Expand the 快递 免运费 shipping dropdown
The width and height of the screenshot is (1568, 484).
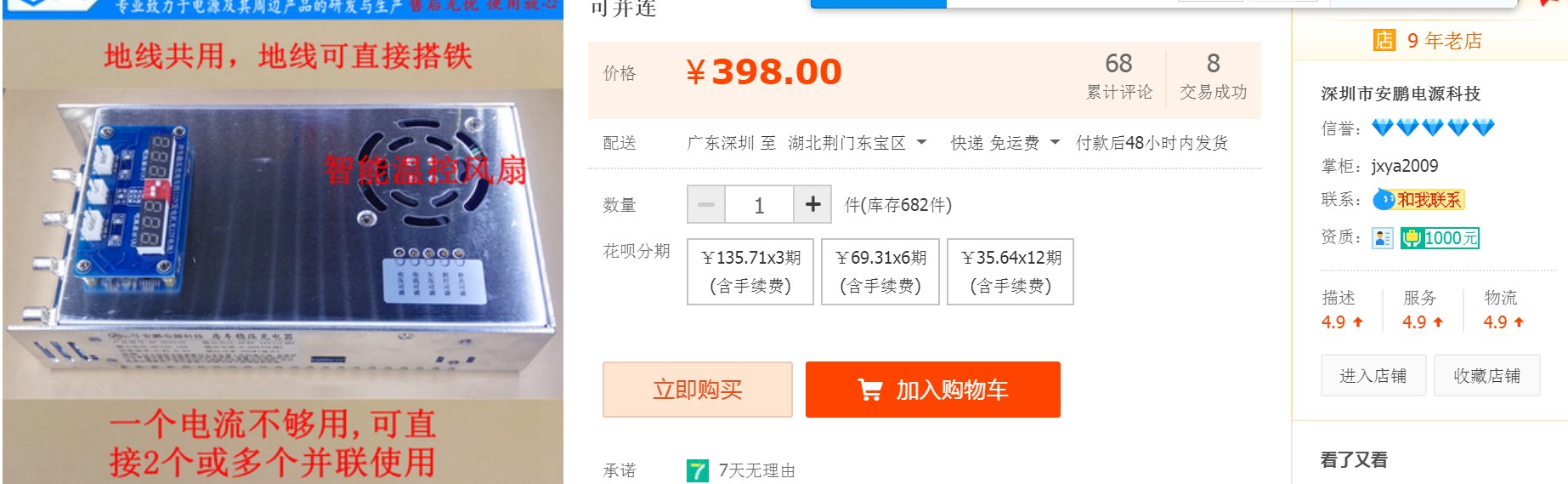pos(1005,143)
